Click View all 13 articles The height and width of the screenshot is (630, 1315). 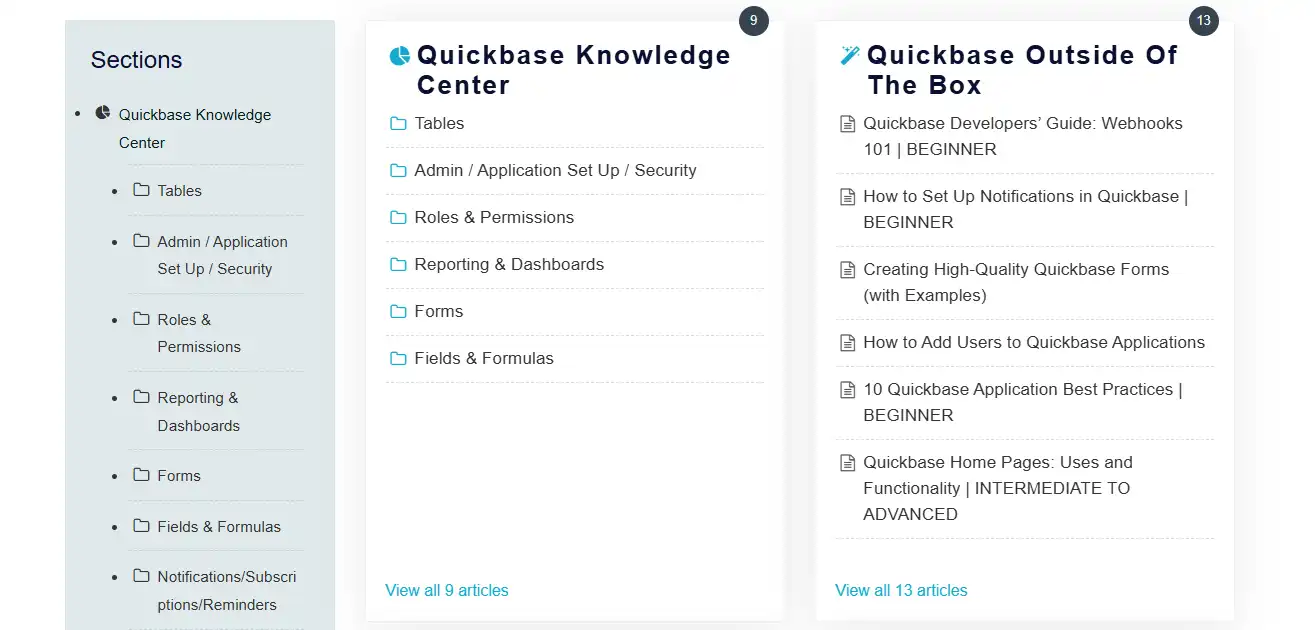click(x=901, y=590)
